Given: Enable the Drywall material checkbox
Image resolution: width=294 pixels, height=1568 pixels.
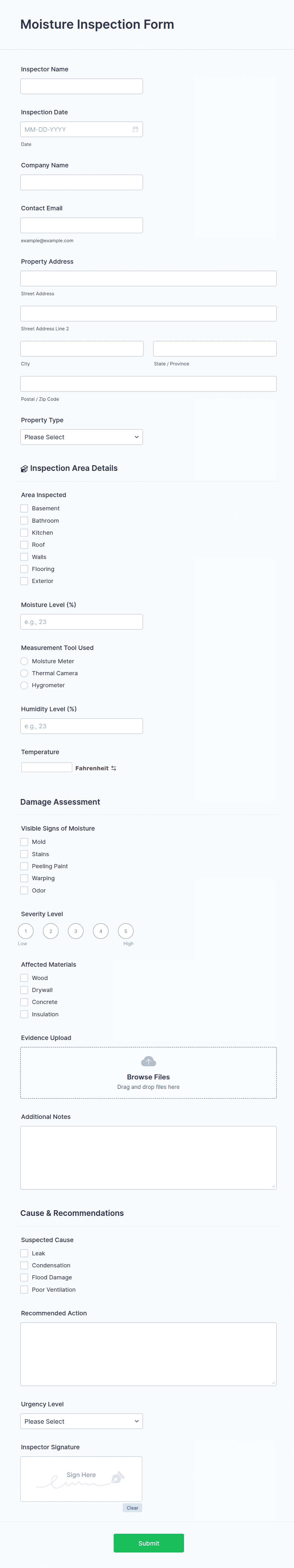Looking at the screenshot, I should click(x=24, y=990).
